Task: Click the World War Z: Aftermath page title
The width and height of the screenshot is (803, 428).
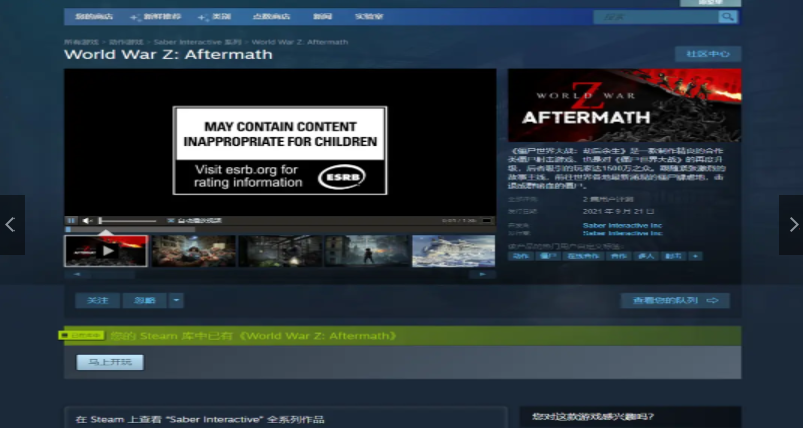Action: pyautogui.click(x=168, y=55)
